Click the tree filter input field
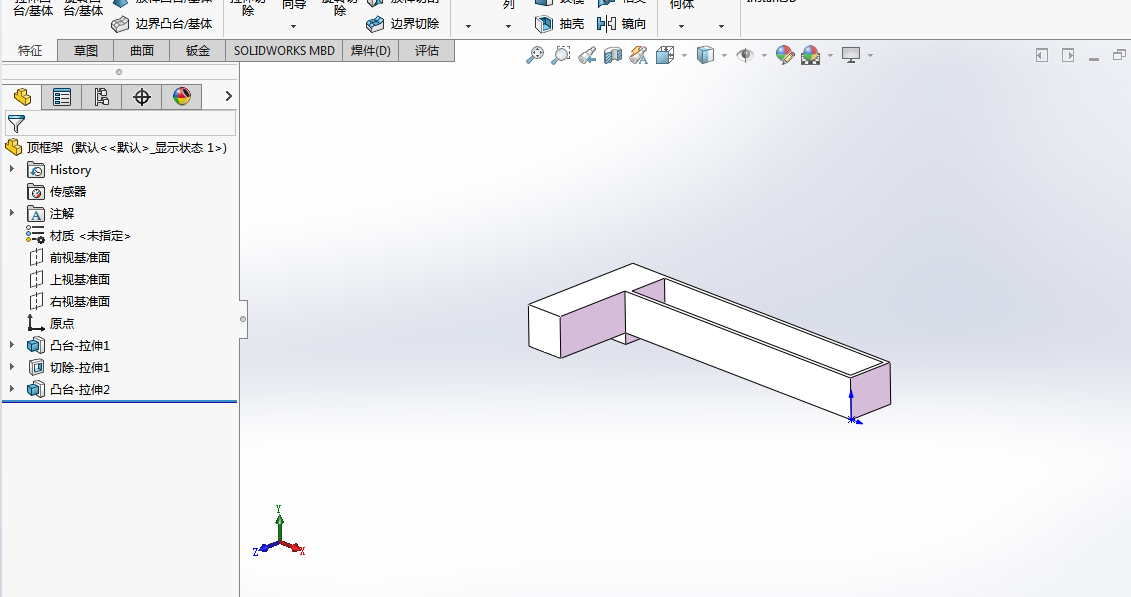The image size is (1131, 597). (121, 123)
